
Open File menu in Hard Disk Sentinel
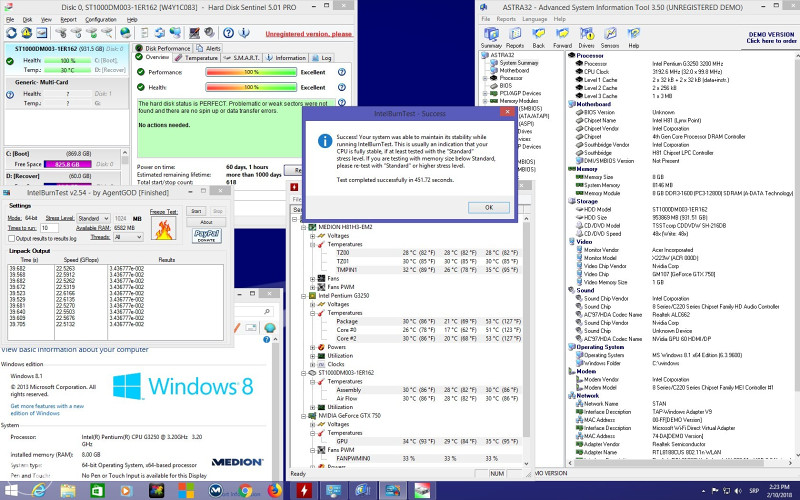10,19
